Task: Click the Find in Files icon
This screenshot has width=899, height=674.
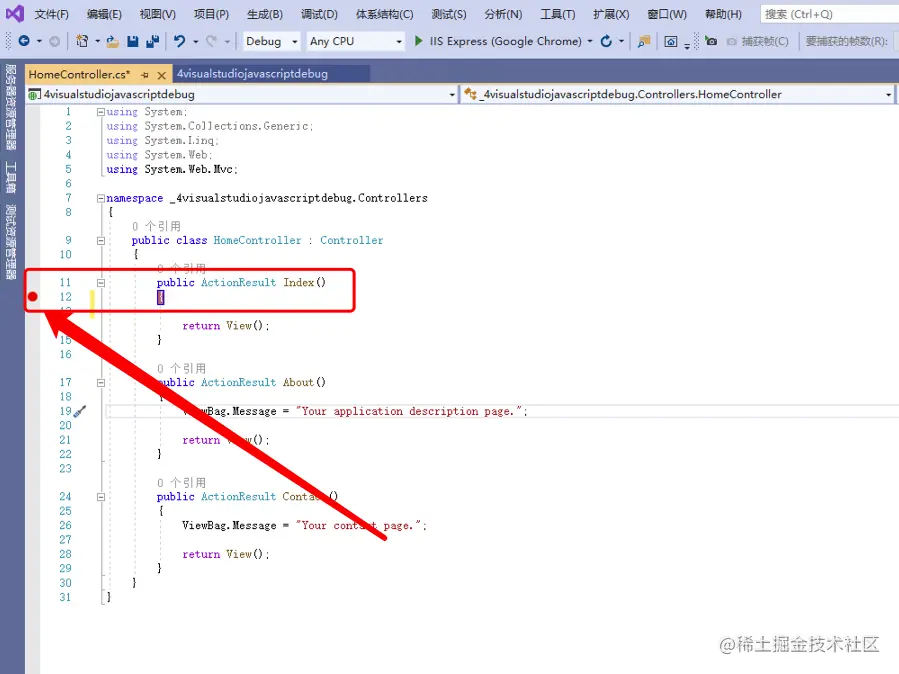Action: click(644, 41)
